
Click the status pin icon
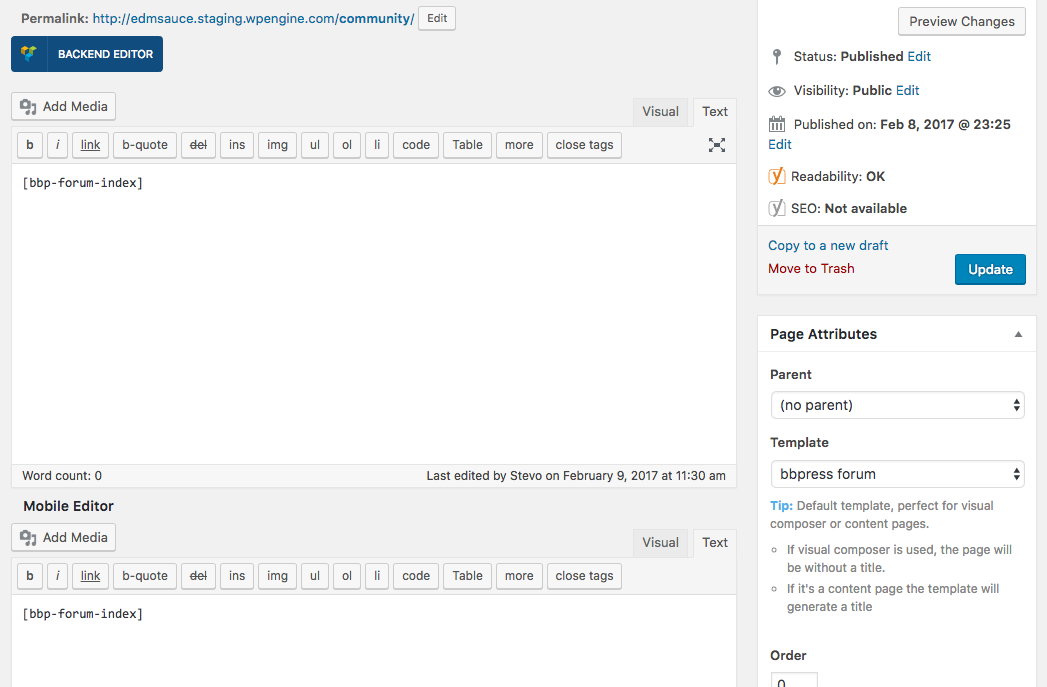coord(776,57)
